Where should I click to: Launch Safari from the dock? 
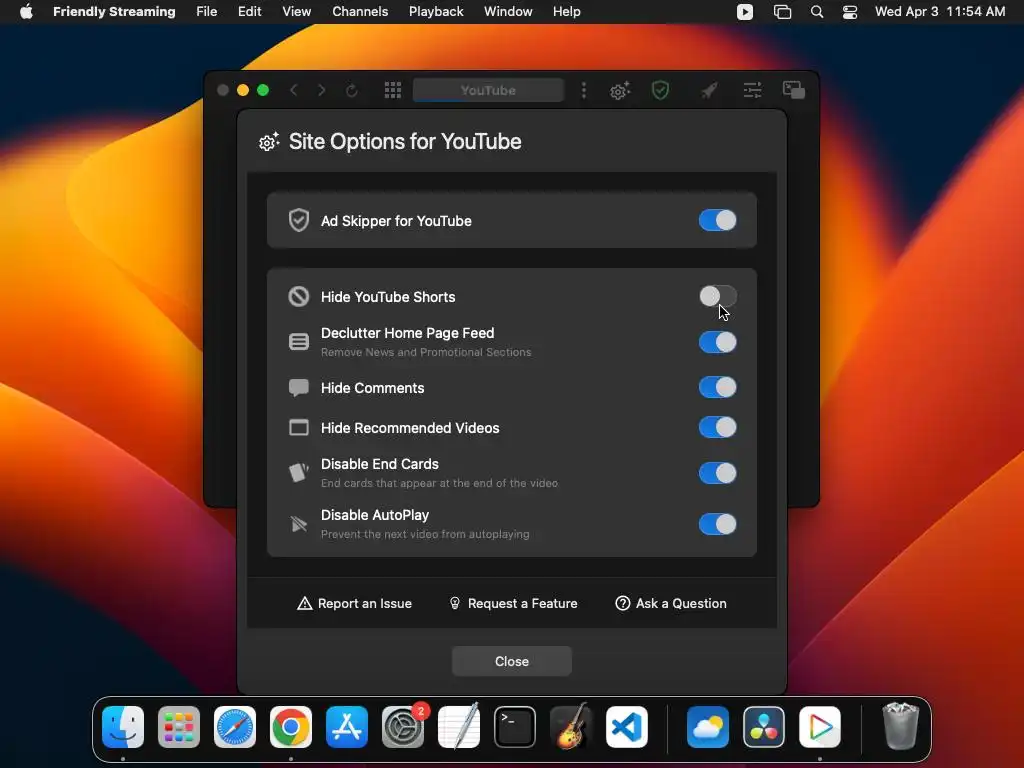235,727
